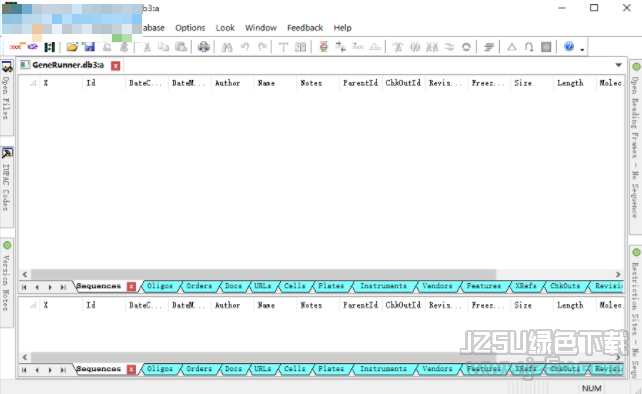Switch to the Vendors tab in lower pane
Image resolution: width=642 pixels, height=394 pixels.
(x=437, y=369)
